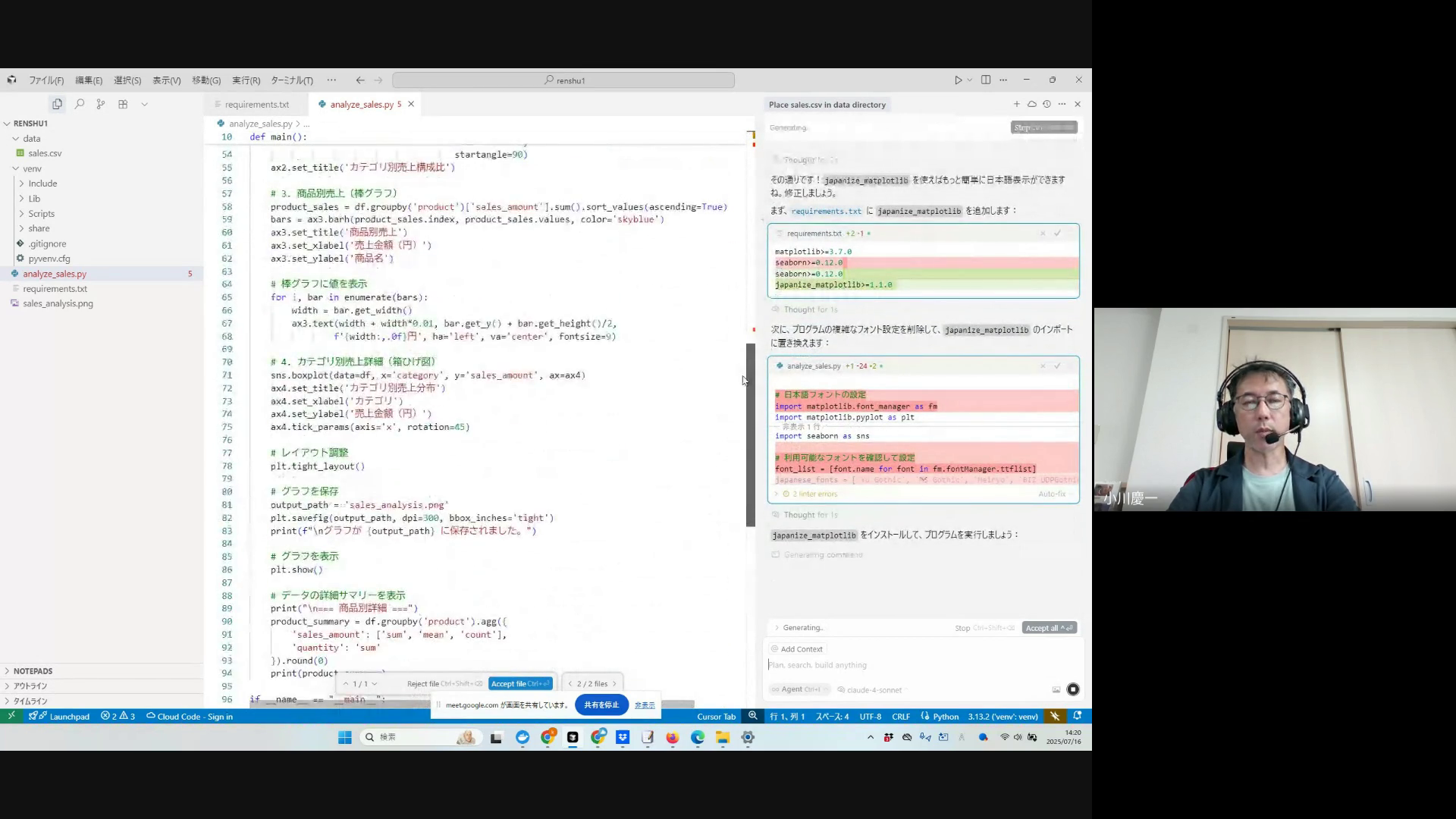Open the Search view in sidebar
The height and width of the screenshot is (819, 1456).
[x=79, y=104]
